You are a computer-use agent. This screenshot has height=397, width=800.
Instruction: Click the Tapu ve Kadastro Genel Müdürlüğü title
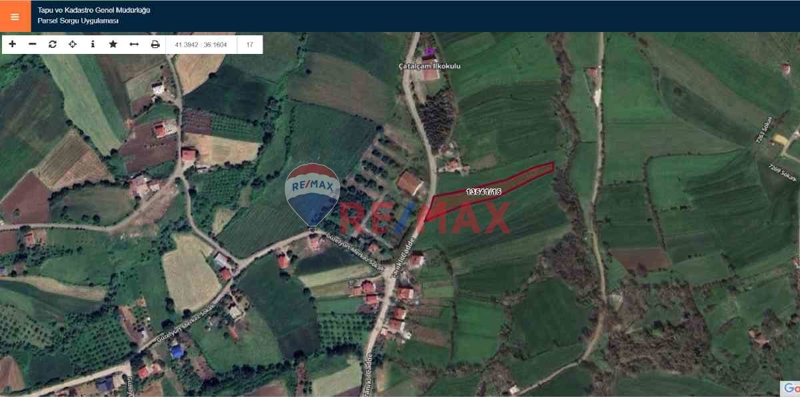point(94,10)
